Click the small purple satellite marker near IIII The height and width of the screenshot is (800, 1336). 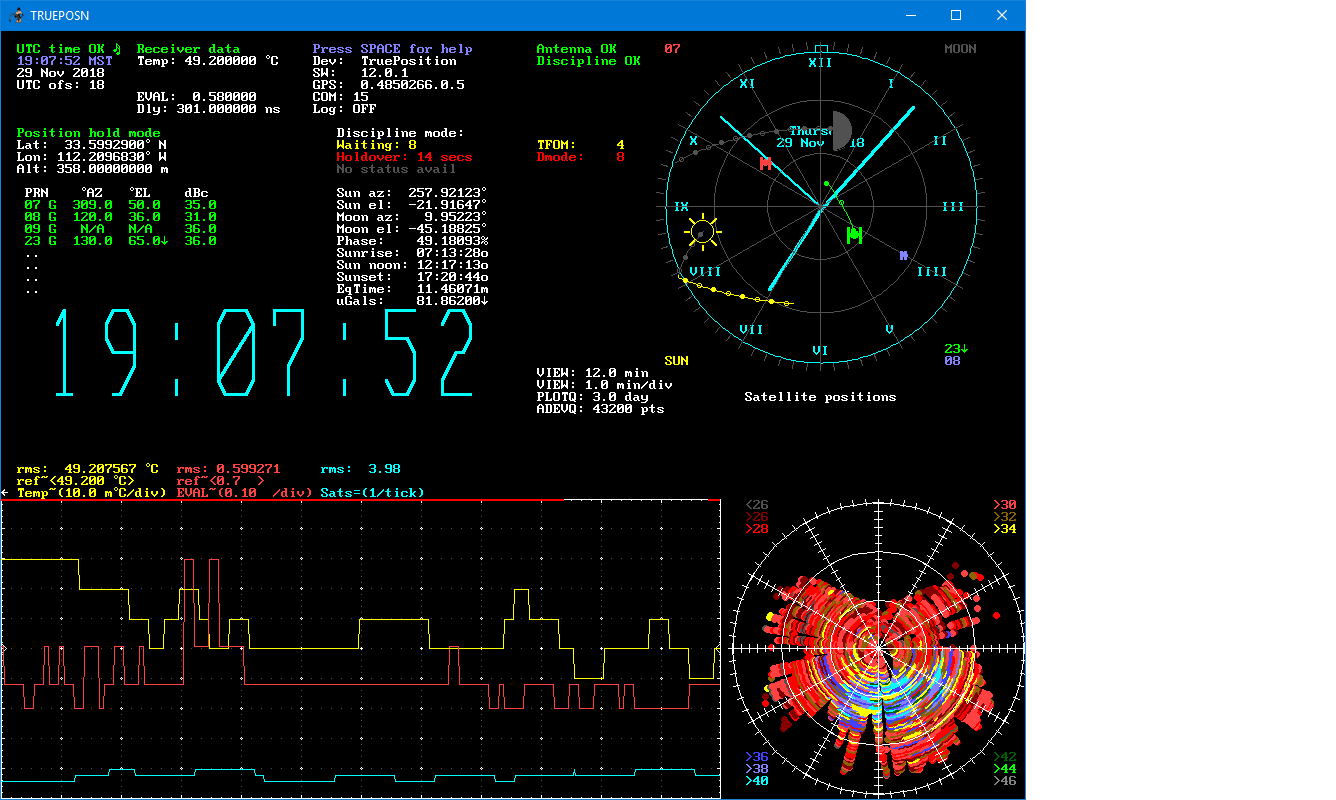click(903, 256)
